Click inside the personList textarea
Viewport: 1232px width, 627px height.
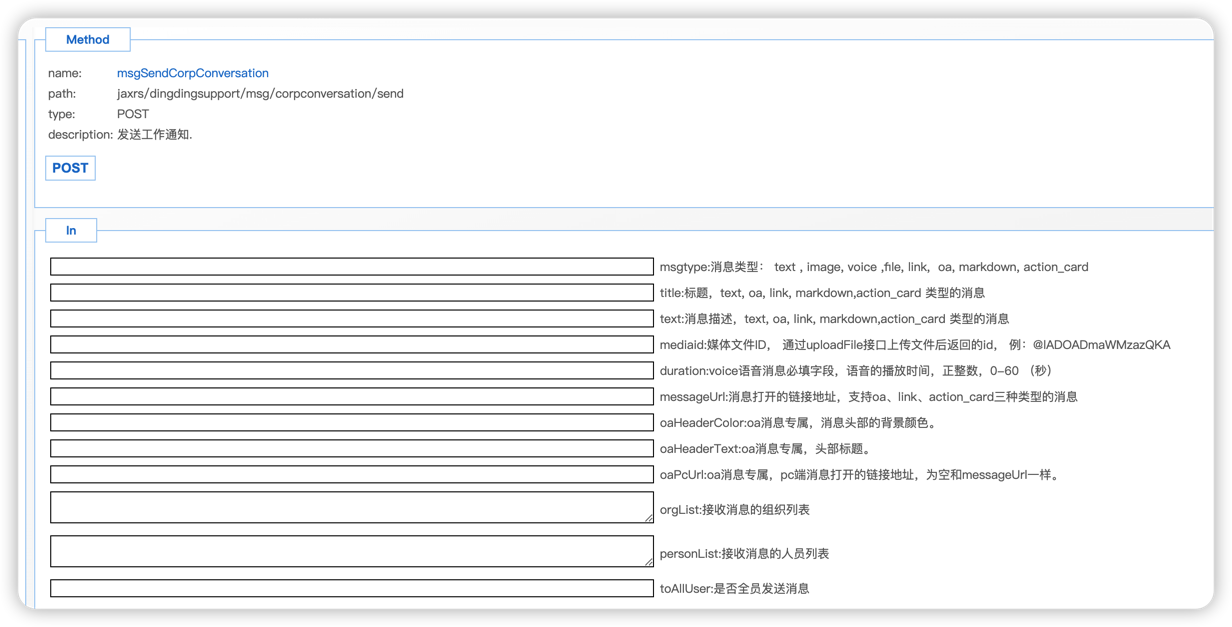[x=351, y=551]
